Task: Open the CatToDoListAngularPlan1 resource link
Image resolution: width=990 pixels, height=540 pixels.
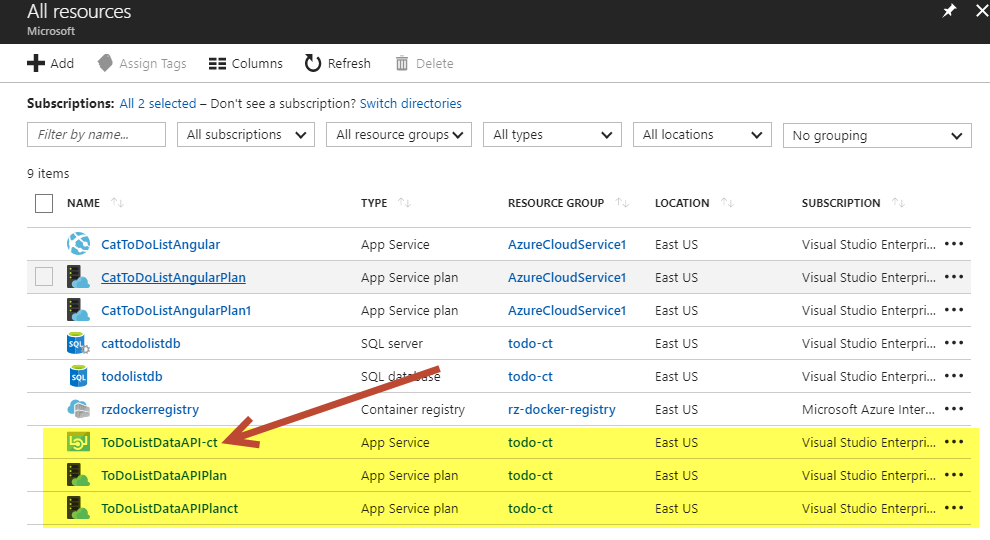Action: [x=176, y=310]
